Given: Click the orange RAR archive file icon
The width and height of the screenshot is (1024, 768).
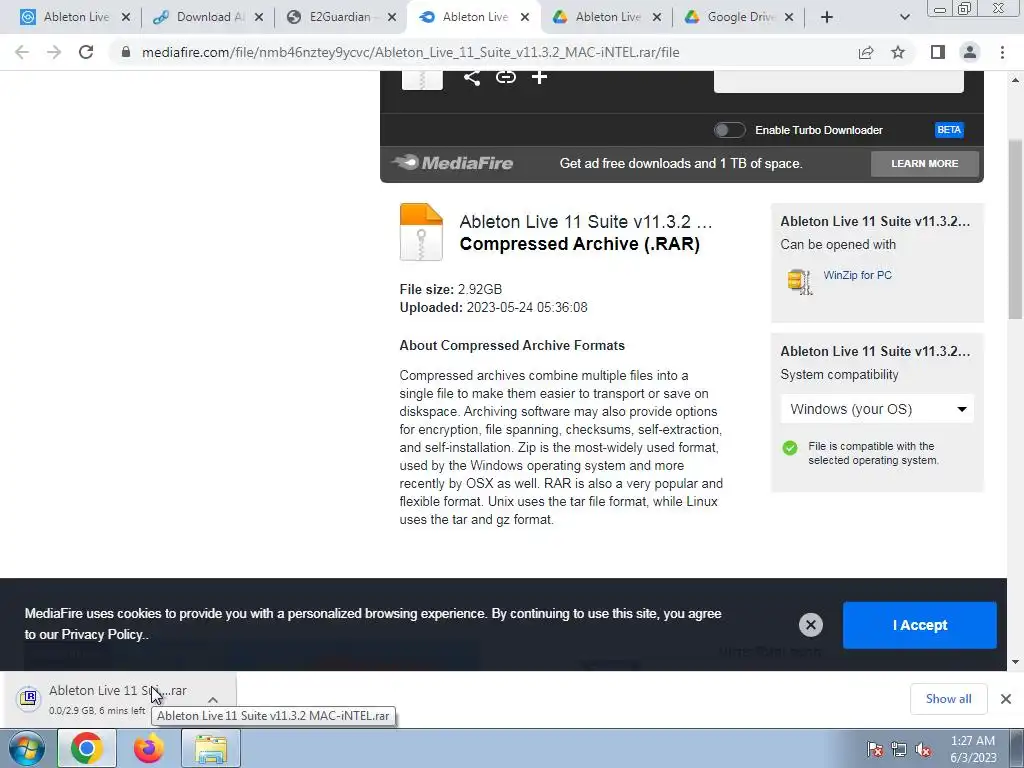Looking at the screenshot, I should (421, 232).
